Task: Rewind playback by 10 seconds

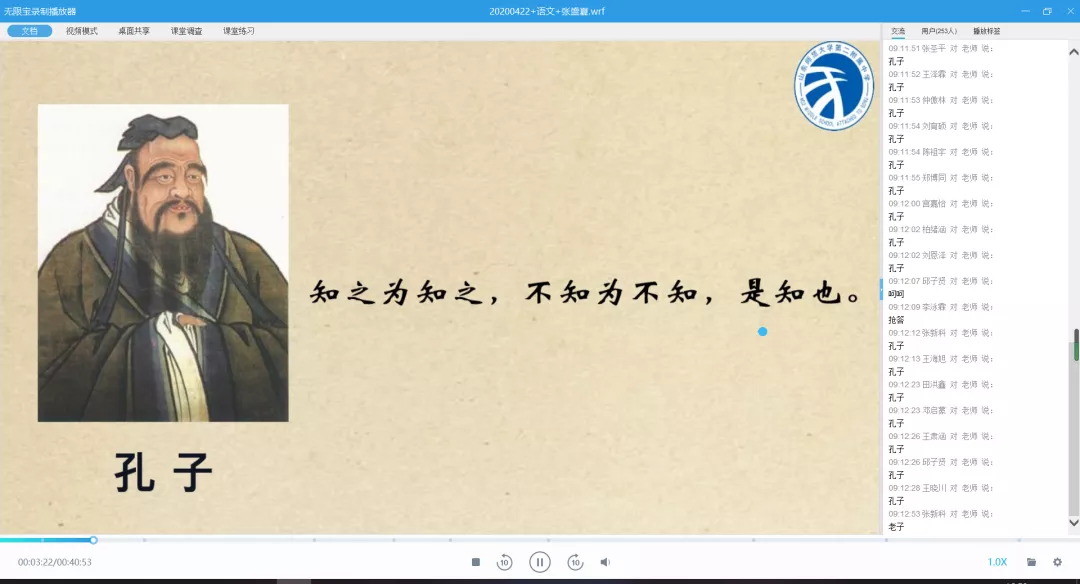Action: 505,562
